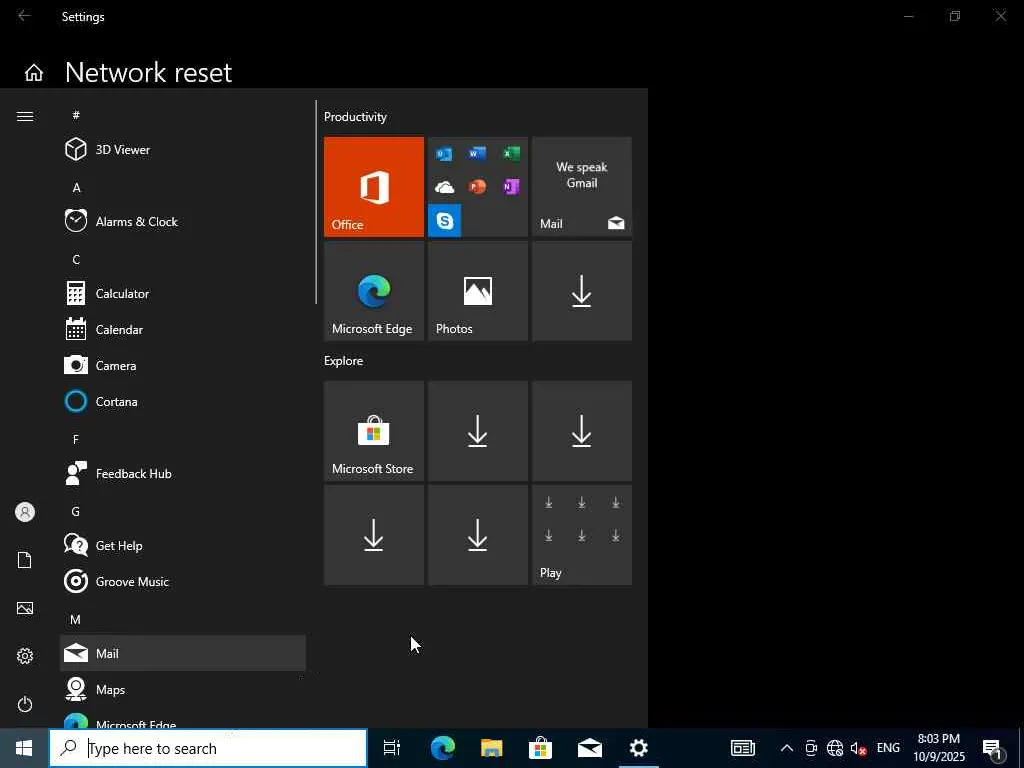1024x768 pixels.
Task: Expand the Start menu hamburger
Action: pyautogui.click(x=25, y=116)
